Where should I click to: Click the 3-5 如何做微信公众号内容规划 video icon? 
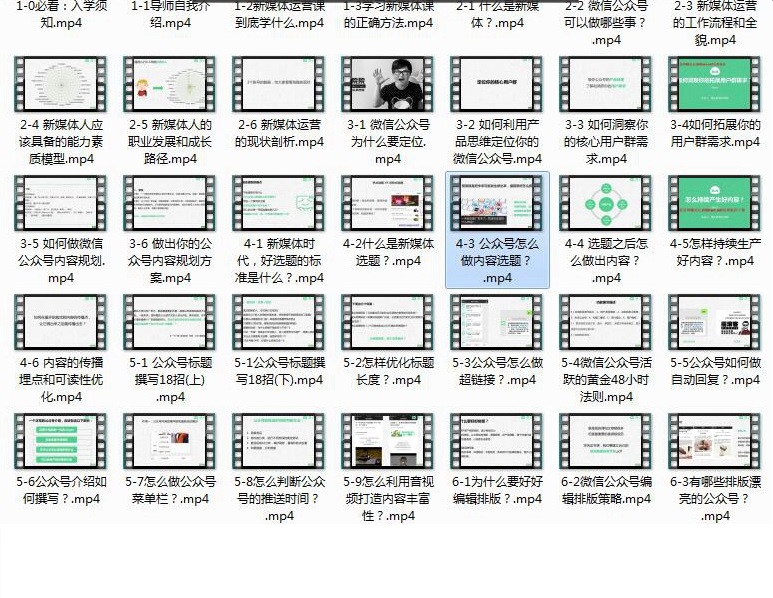pyautogui.click(x=61, y=204)
